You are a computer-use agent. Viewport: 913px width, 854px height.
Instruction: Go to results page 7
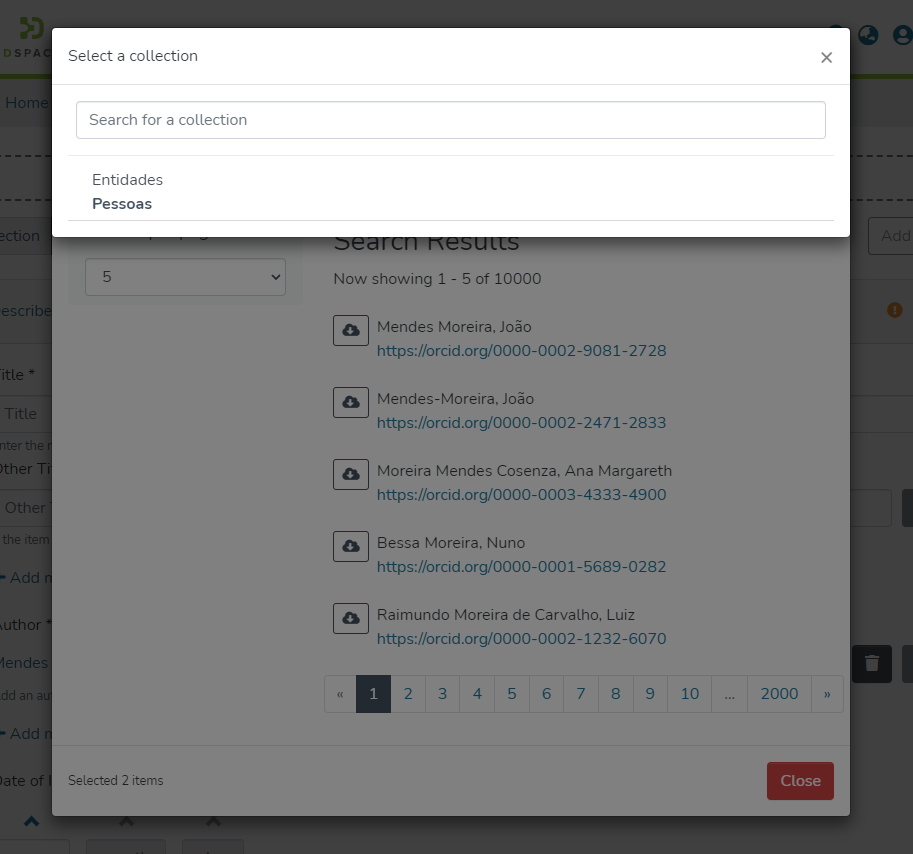coord(581,694)
